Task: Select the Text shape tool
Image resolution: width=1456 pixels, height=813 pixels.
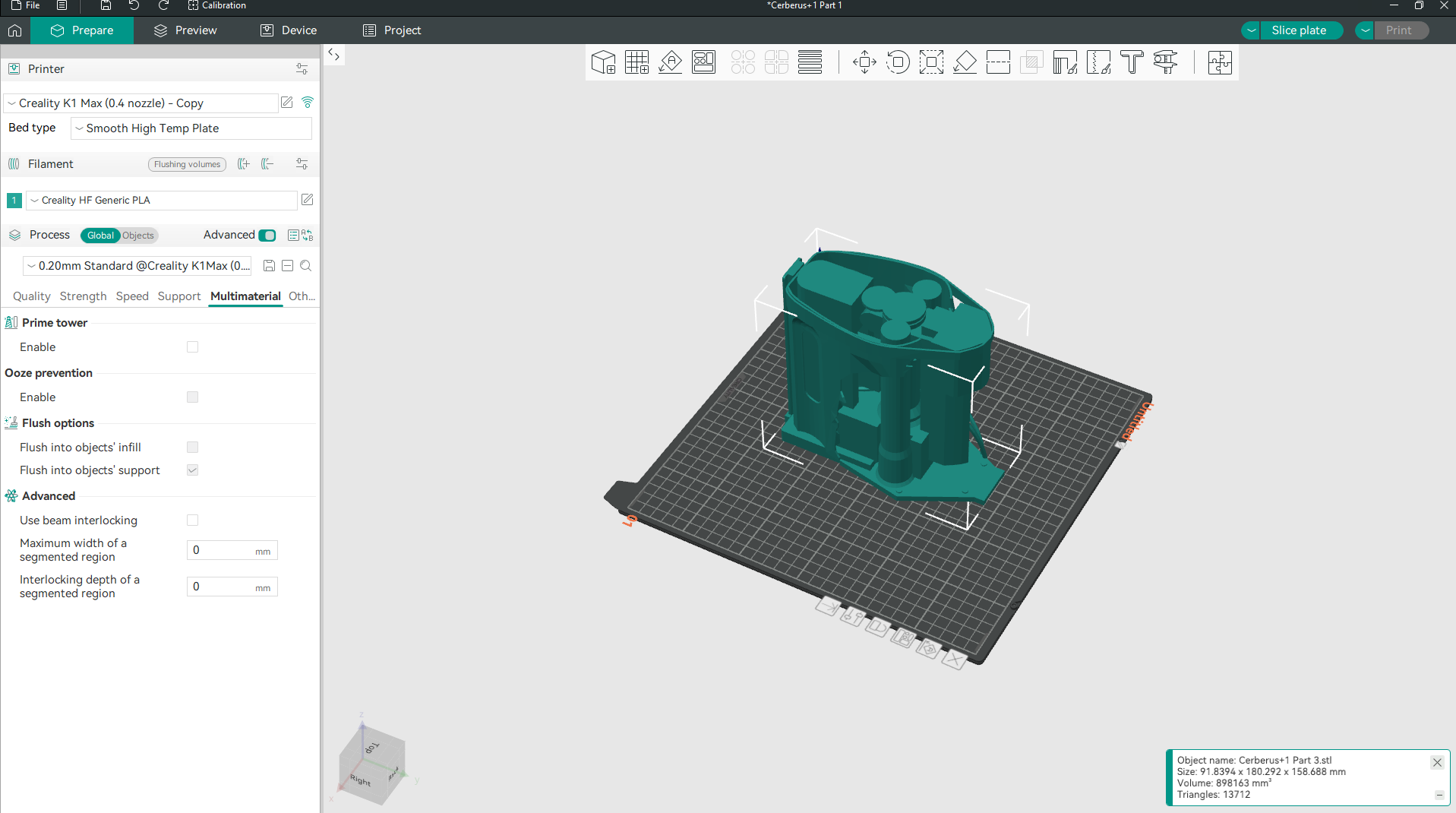Action: pyautogui.click(x=1132, y=62)
